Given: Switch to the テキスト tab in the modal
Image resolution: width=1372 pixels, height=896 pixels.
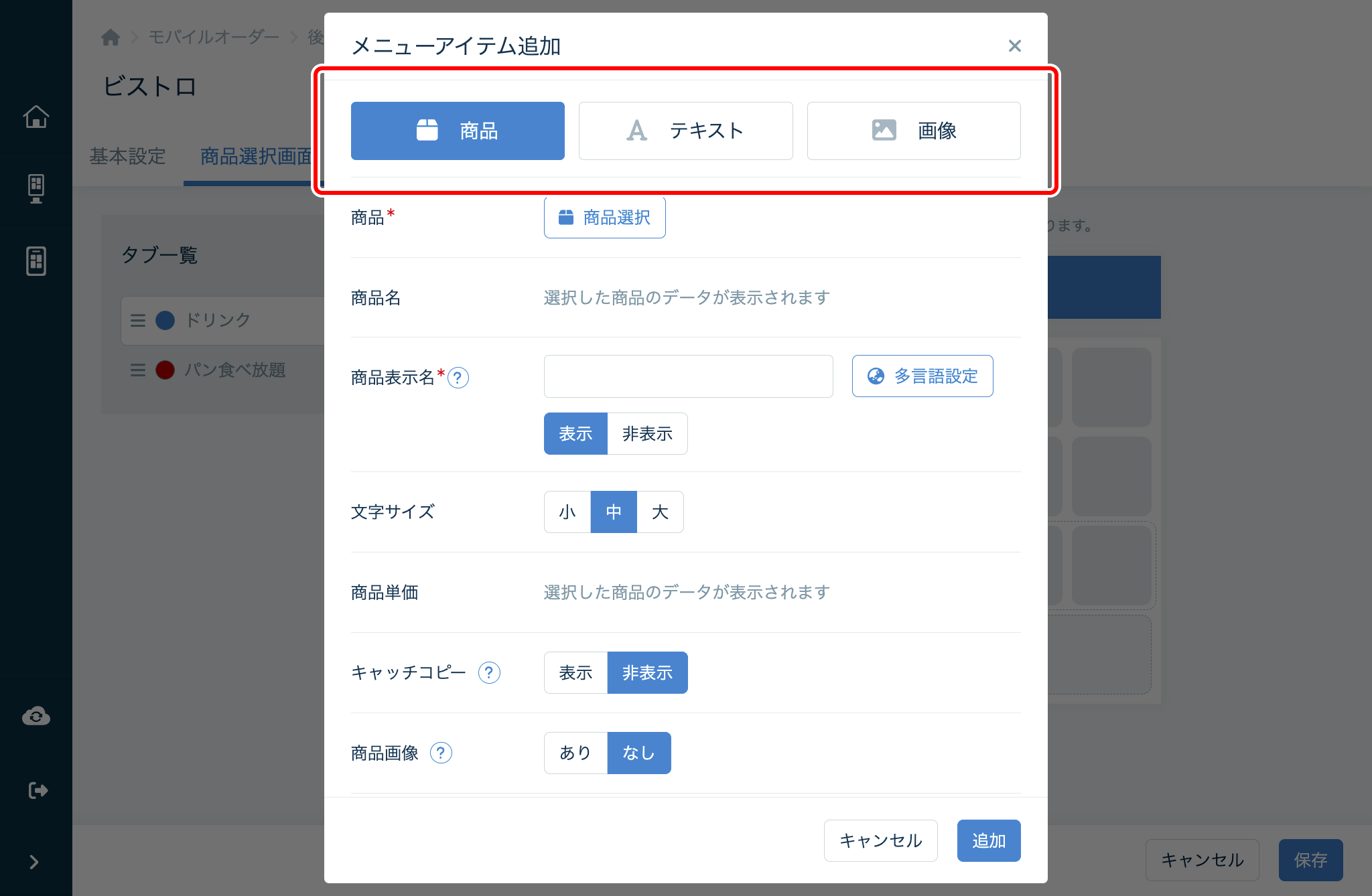Looking at the screenshot, I should 685,131.
